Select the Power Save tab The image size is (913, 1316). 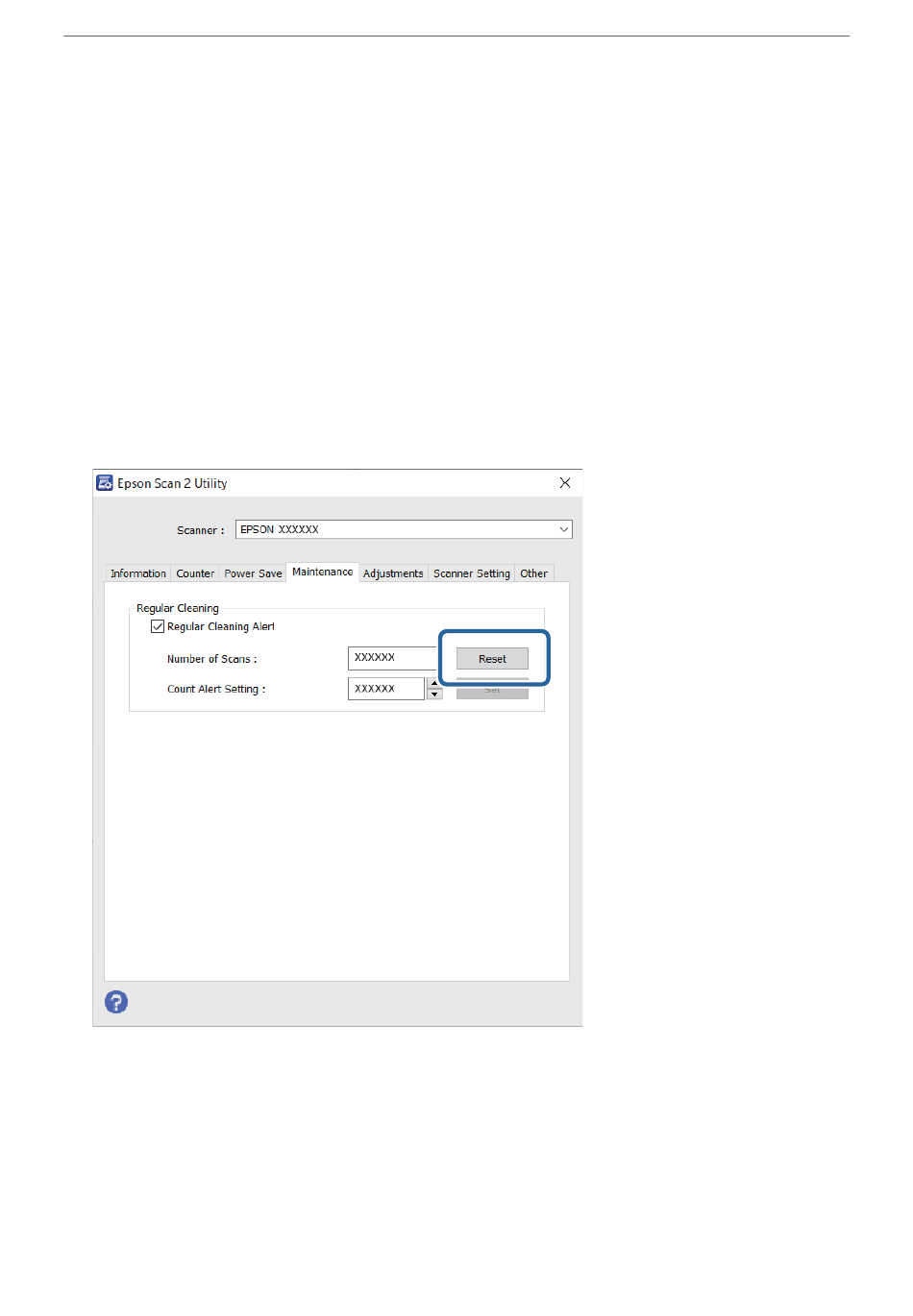253,573
